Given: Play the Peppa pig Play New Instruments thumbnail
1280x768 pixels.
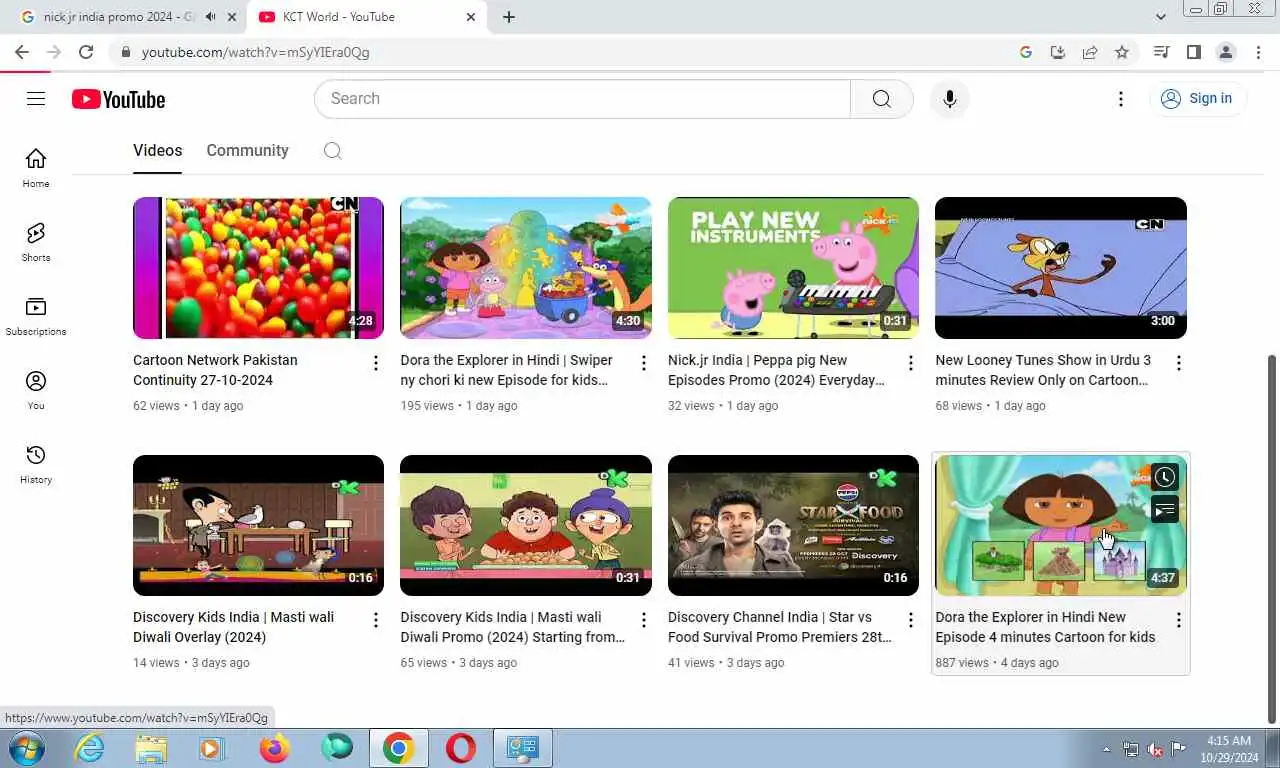Looking at the screenshot, I should point(793,268).
